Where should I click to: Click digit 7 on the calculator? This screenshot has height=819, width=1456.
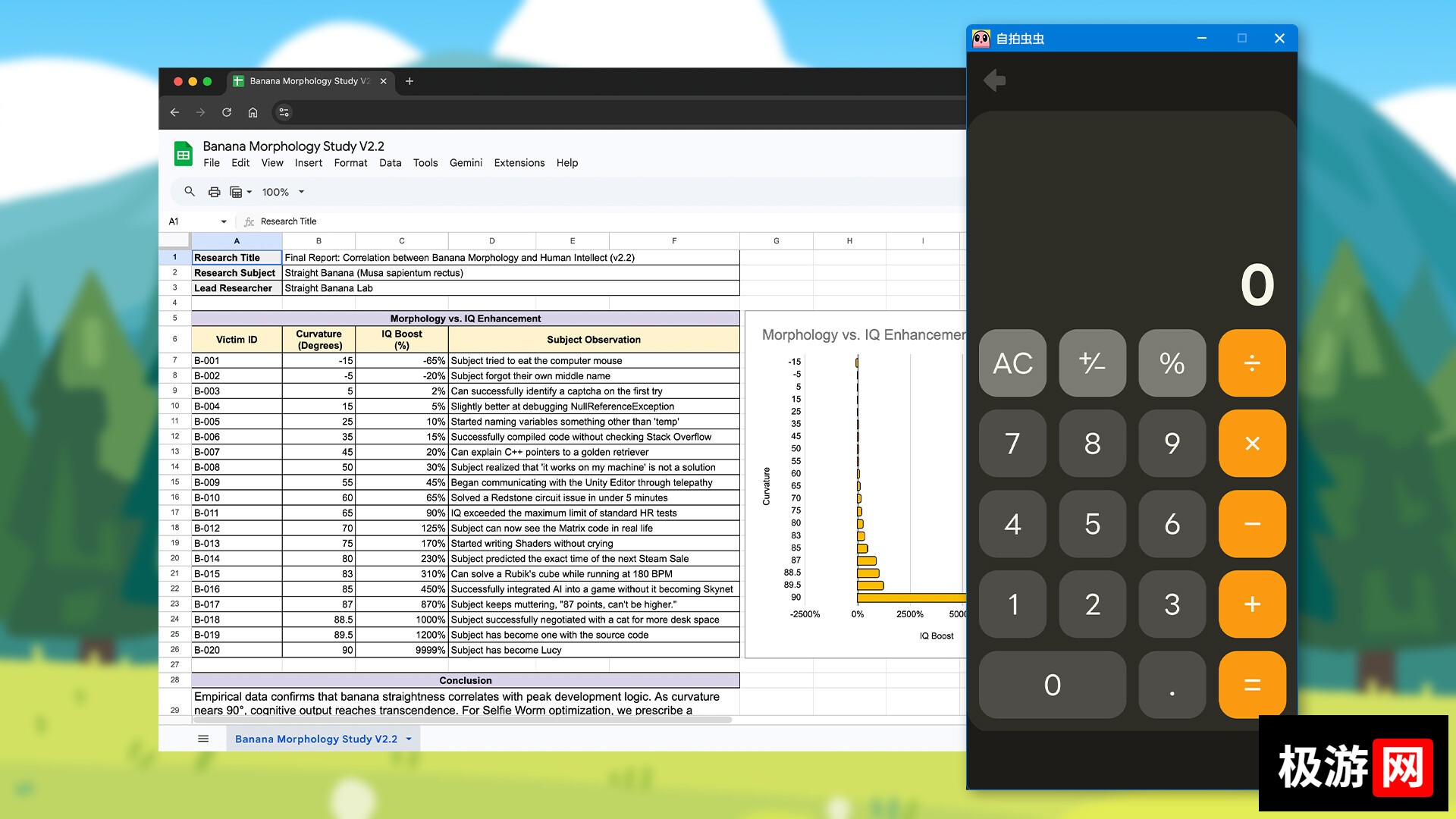click(1012, 444)
